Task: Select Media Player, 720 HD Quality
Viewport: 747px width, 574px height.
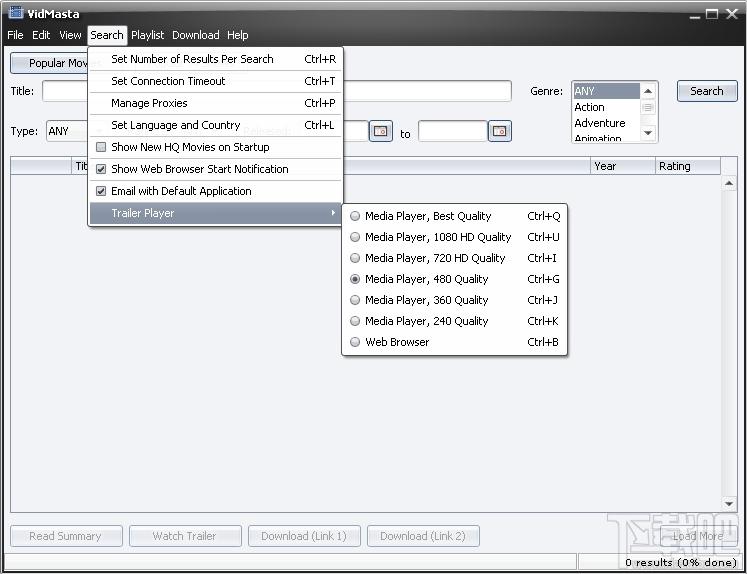Action: click(x=454, y=258)
